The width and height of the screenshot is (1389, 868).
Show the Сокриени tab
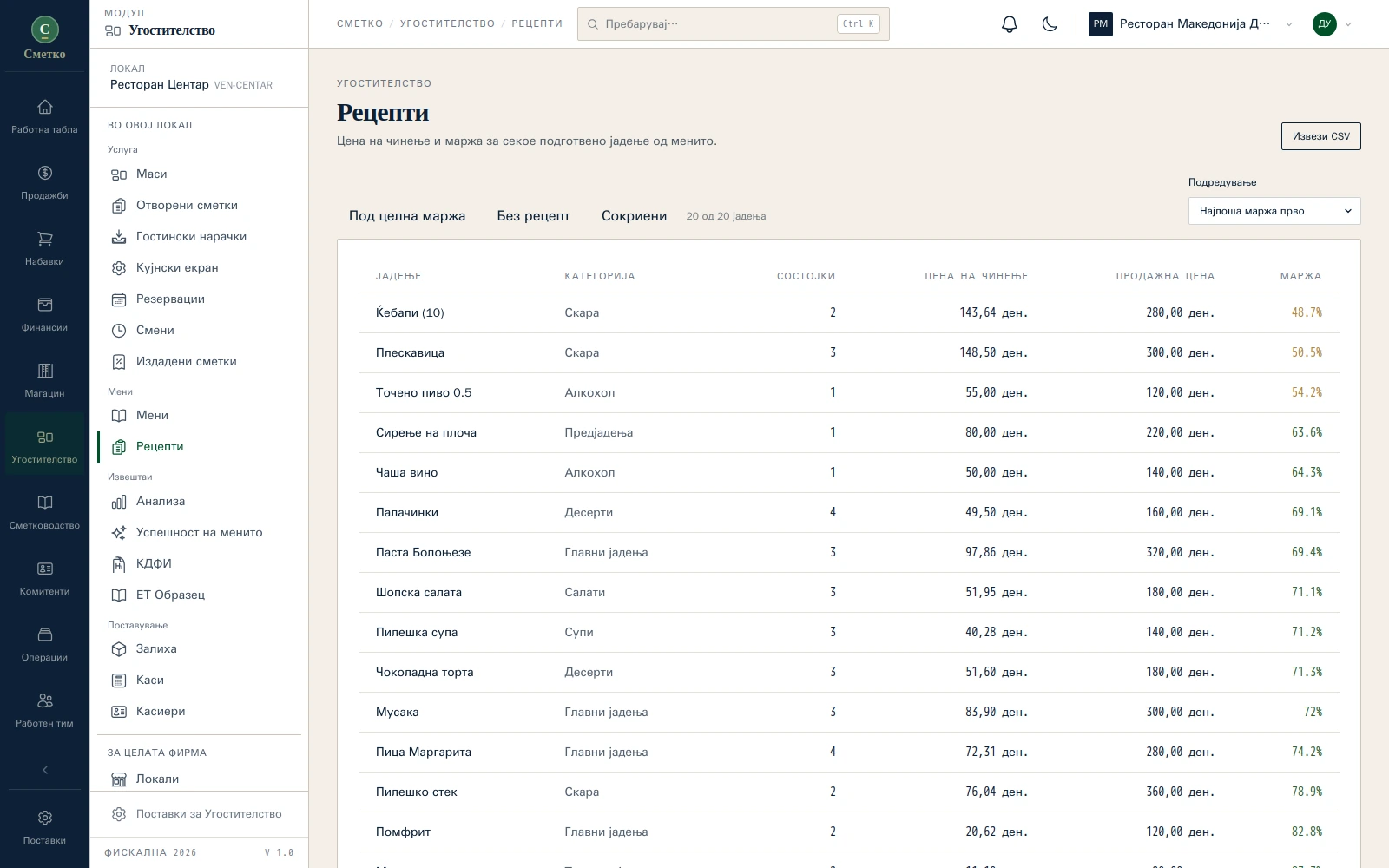click(634, 216)
